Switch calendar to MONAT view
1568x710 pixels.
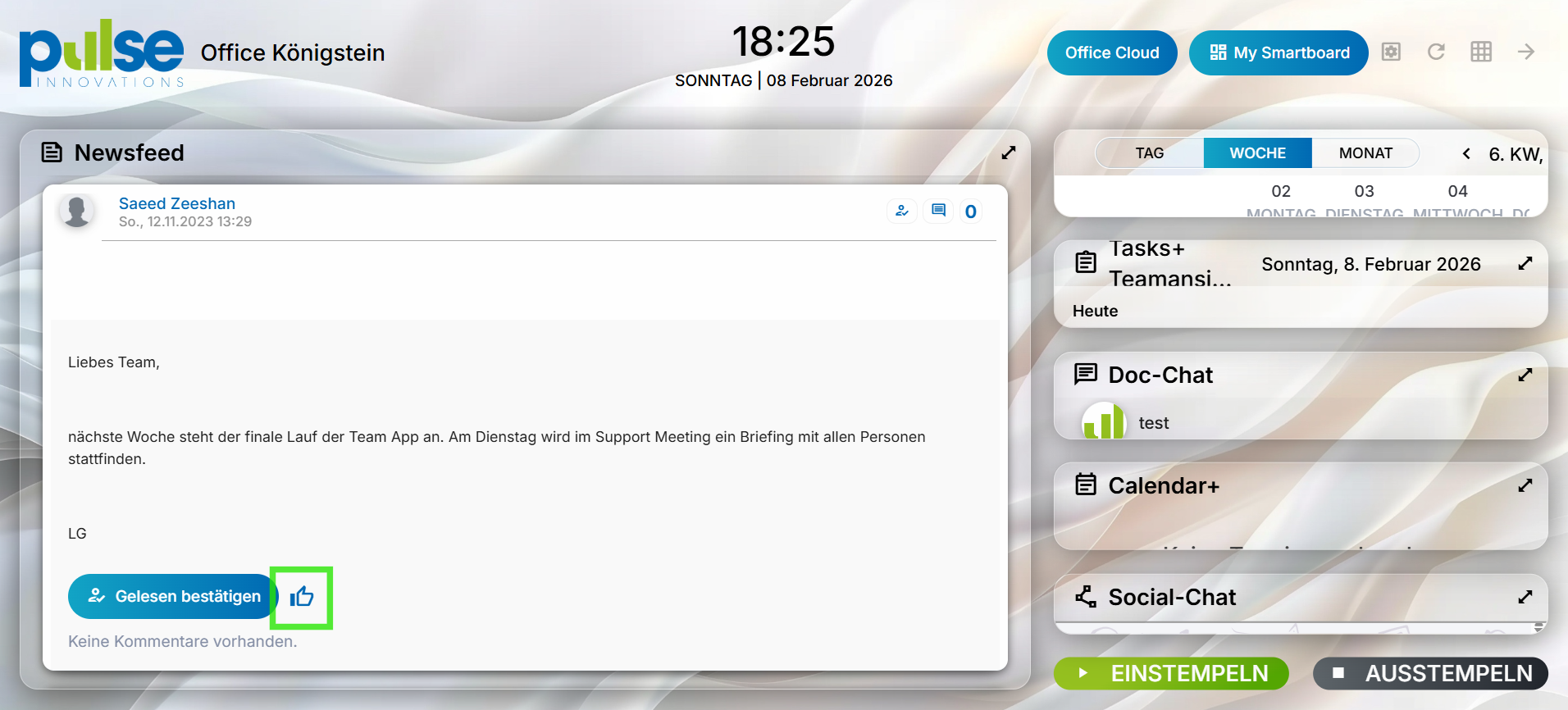1365,153
